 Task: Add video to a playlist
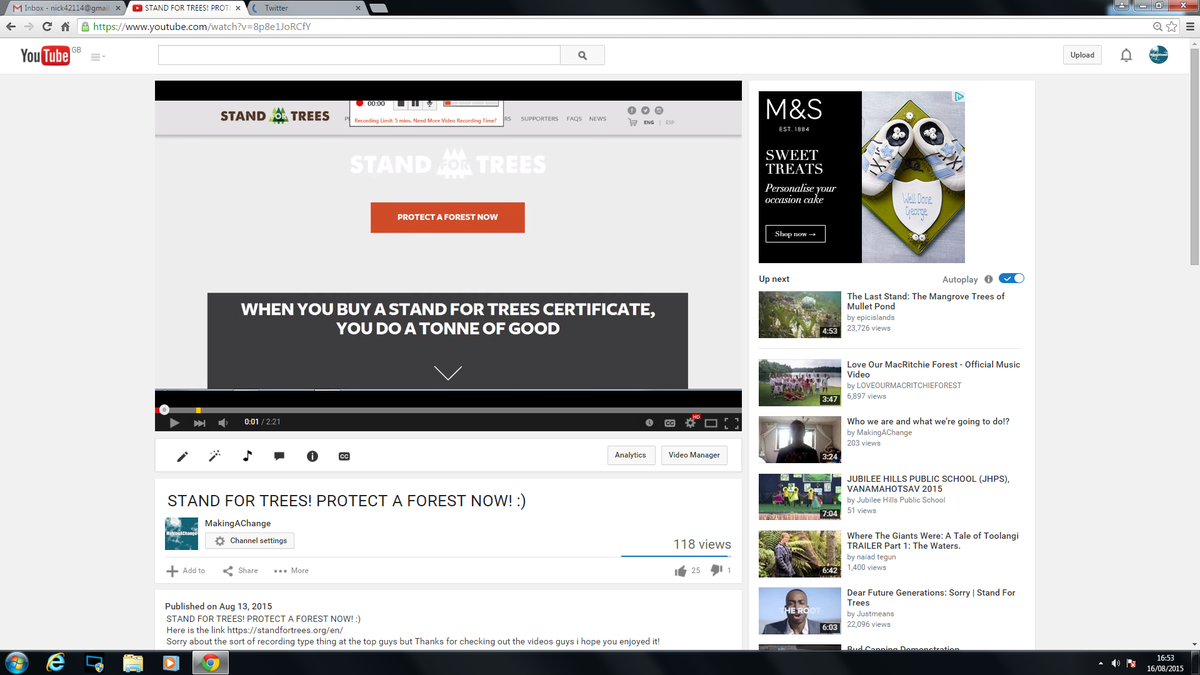point(186,571)
